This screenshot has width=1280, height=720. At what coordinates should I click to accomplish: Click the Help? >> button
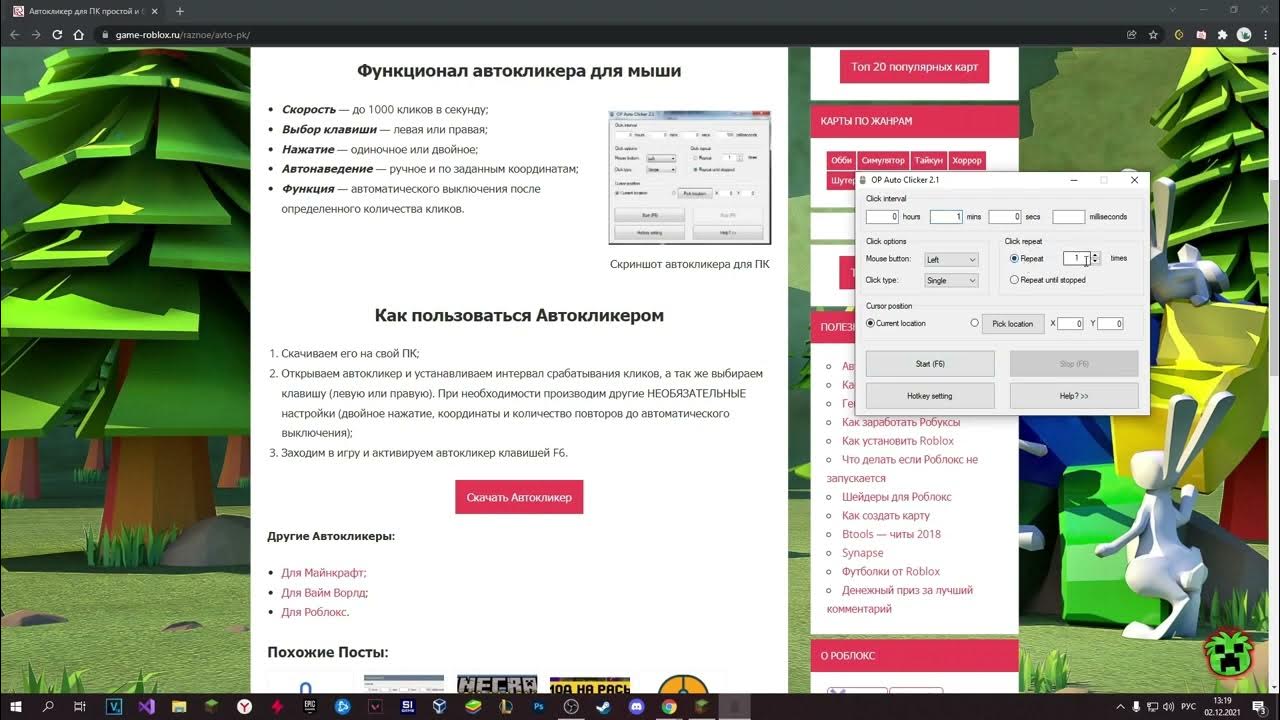pos(1074,396)
